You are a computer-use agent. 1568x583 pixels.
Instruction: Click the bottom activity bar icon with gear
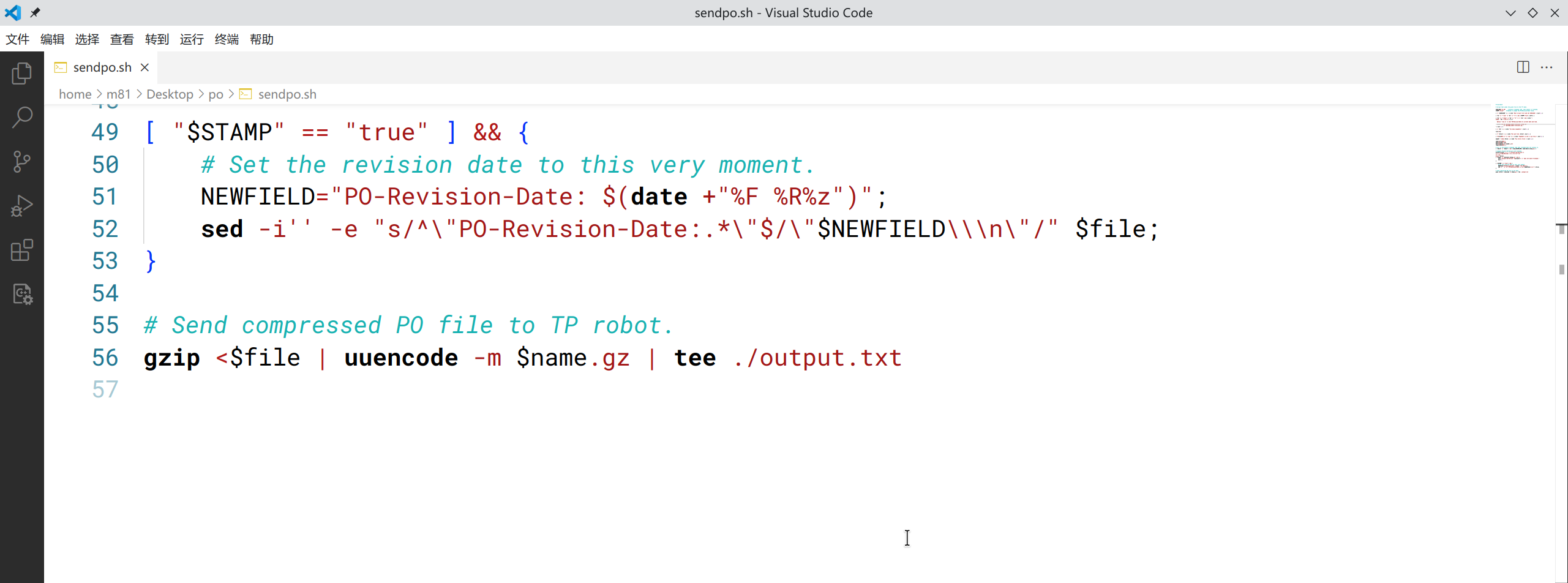pyautogui.click(x=22, y=295)
